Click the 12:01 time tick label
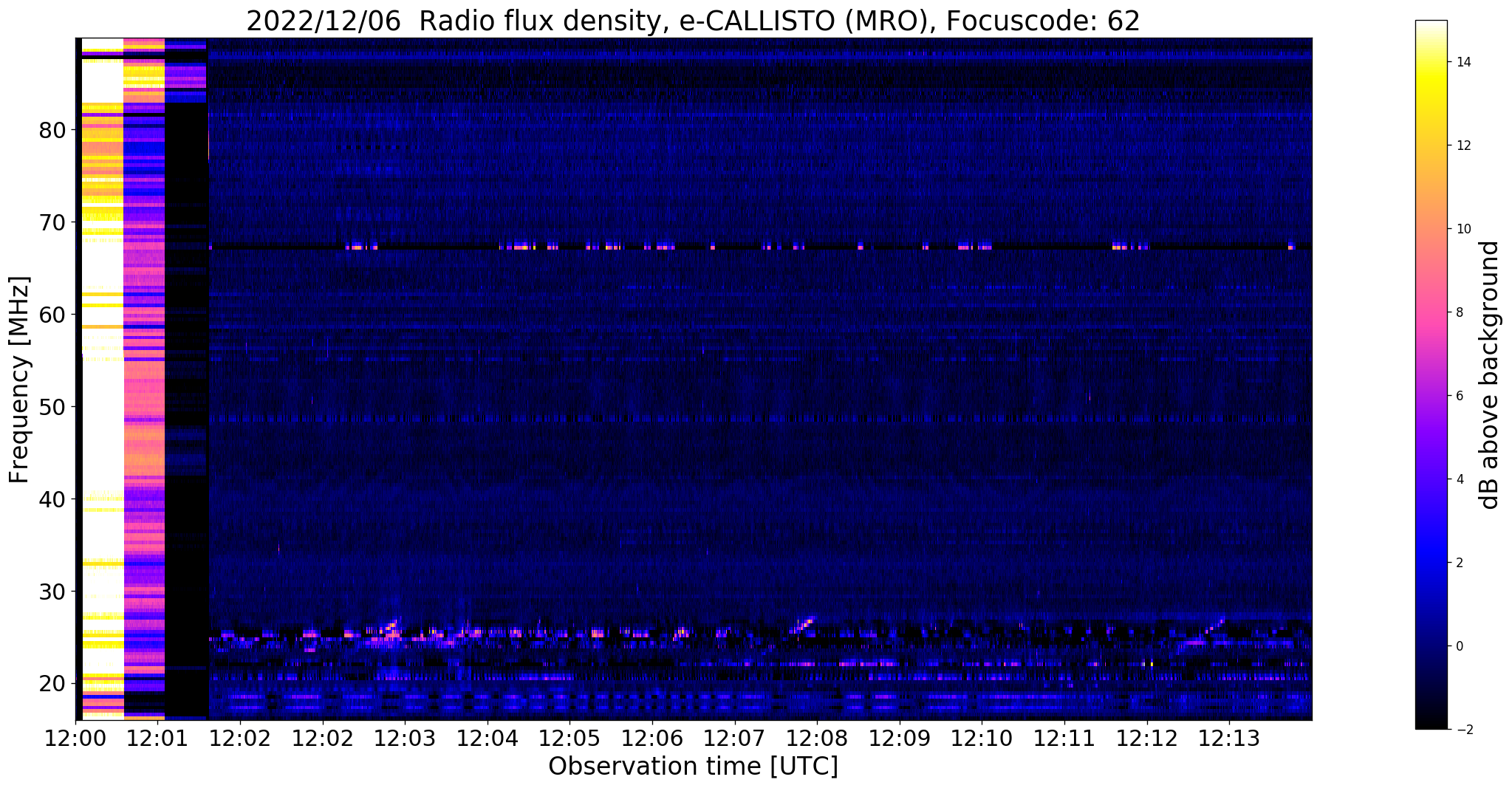The height and width of the screenshot is (788, 1512). (x=158, y=738)
